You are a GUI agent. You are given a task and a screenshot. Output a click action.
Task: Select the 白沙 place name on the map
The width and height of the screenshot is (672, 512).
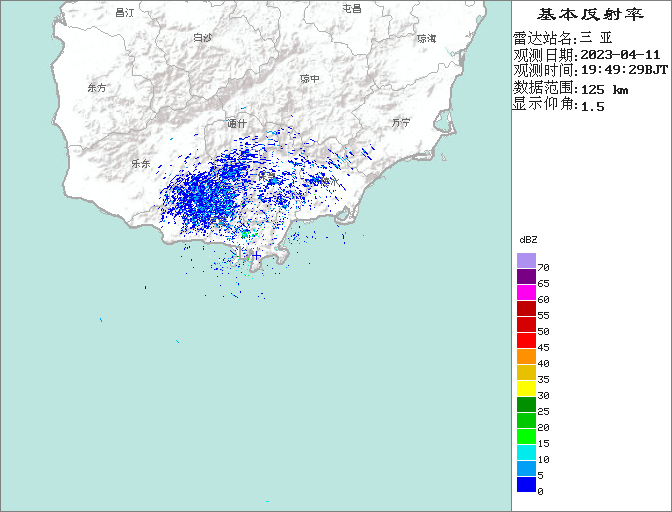tap(203, 38)
